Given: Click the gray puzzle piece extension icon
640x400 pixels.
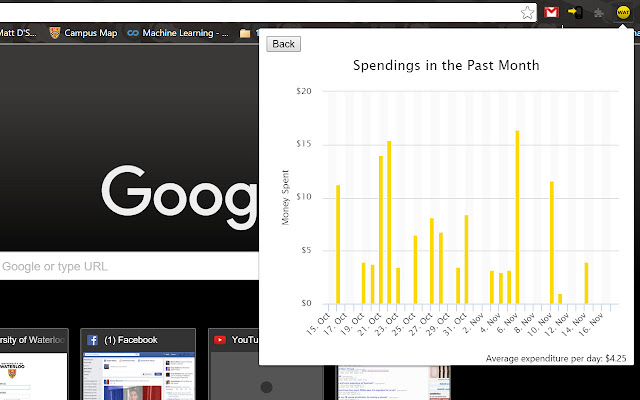Looking at the screenshot, I should coord(599,13).
